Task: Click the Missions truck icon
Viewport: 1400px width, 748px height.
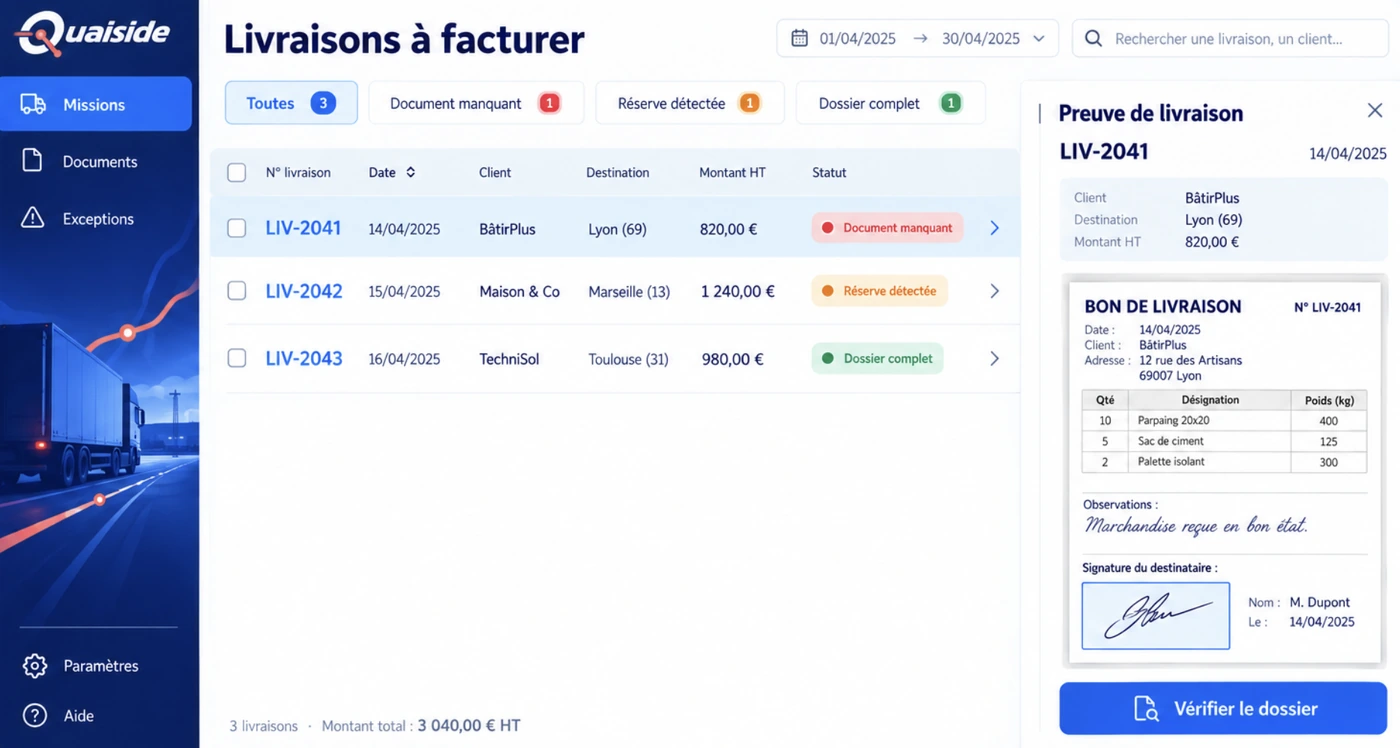Action: (x=33, y=104)
